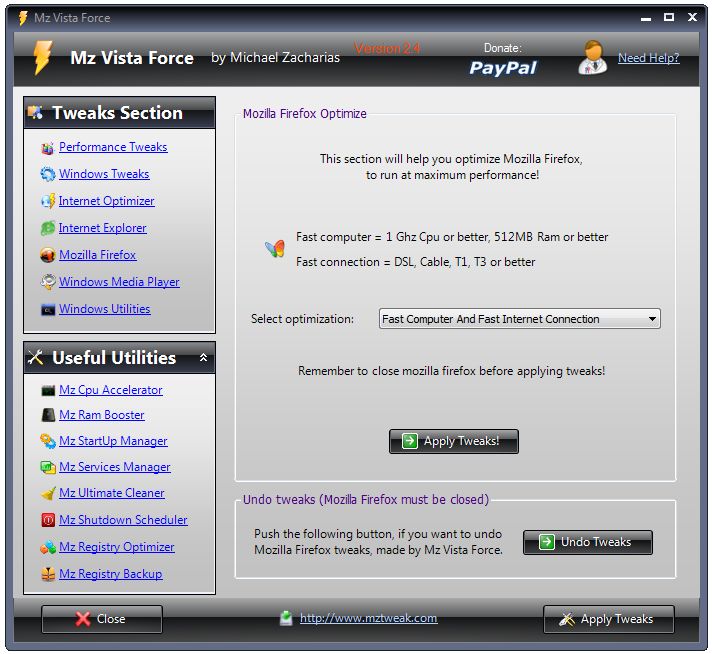Click the Mz Services Manager icon

pyautogui.click(x=48, y=467)
